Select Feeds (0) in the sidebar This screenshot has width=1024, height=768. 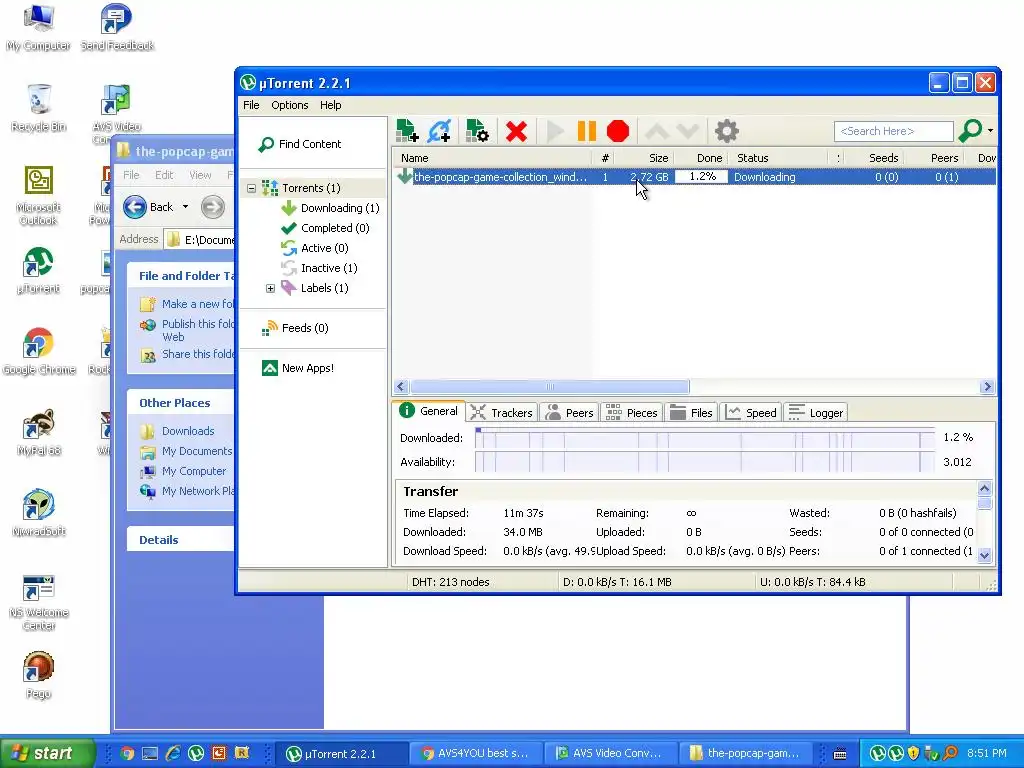click(295, 328)
